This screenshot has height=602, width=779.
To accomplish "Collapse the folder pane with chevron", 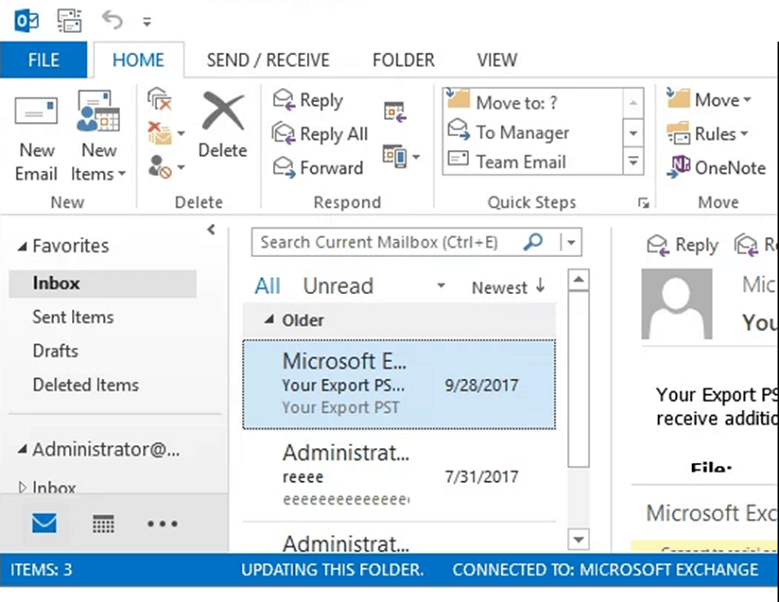I will coord(211,229).
